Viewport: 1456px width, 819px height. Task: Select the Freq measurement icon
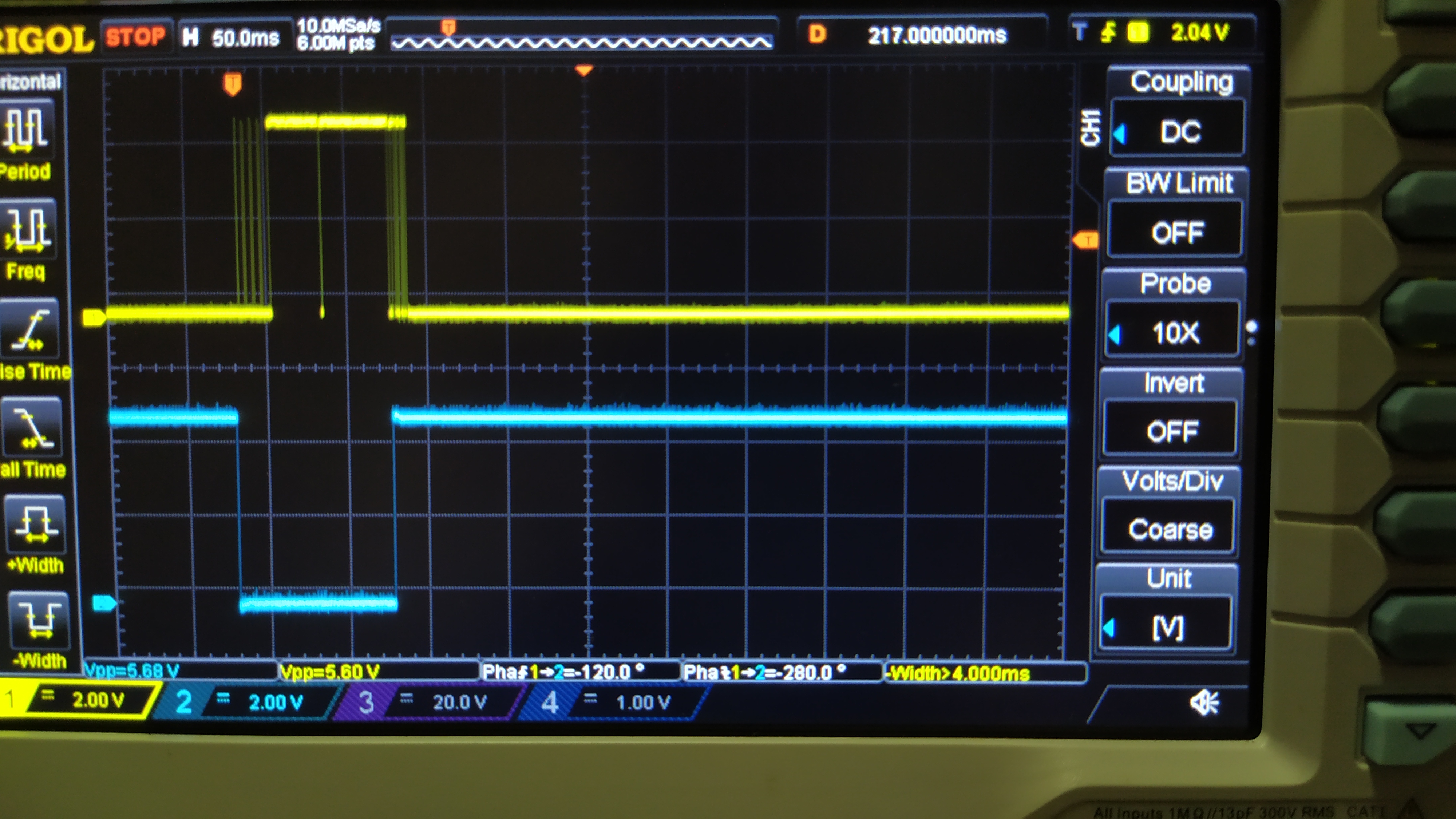click(29, 229)
